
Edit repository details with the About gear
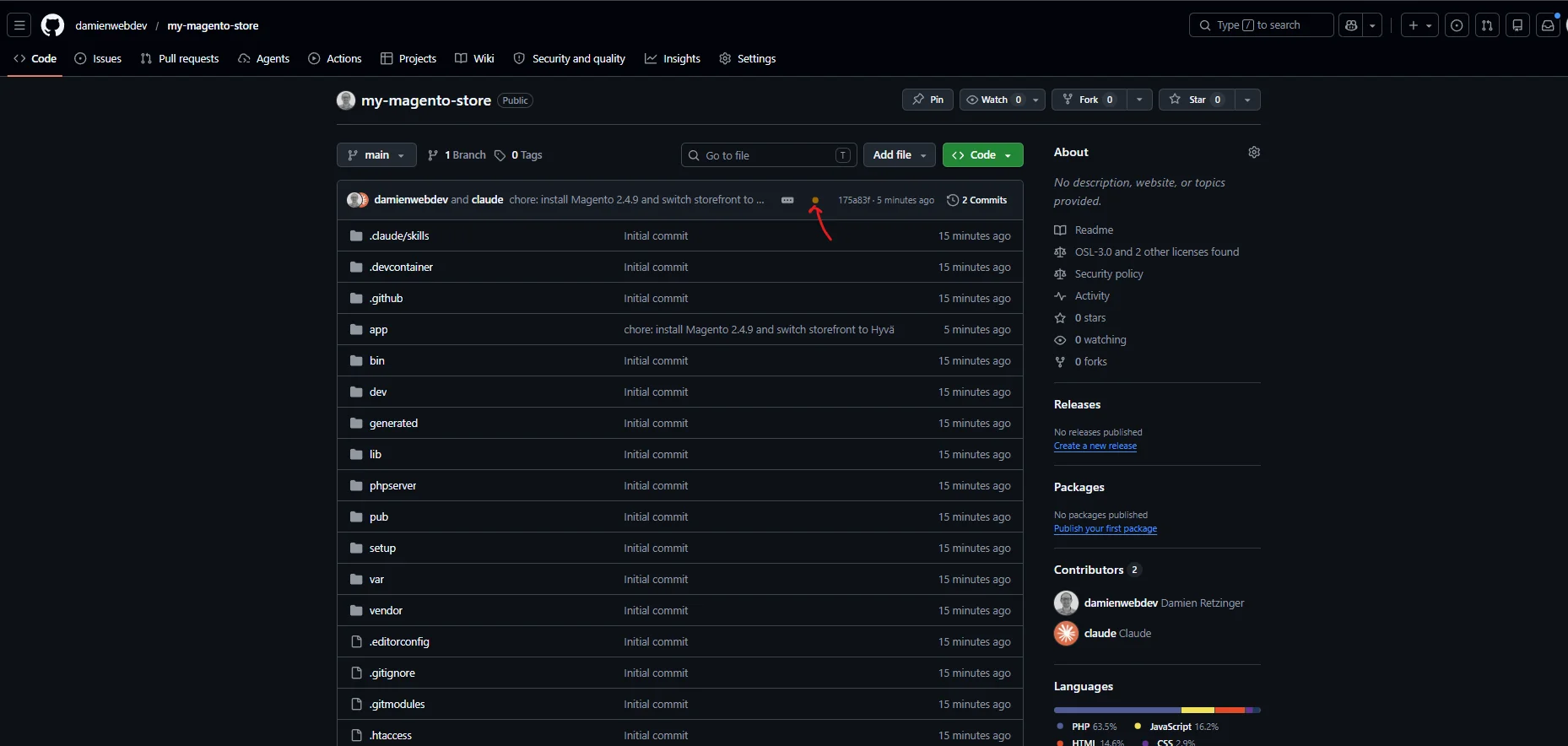point(1254,152)
